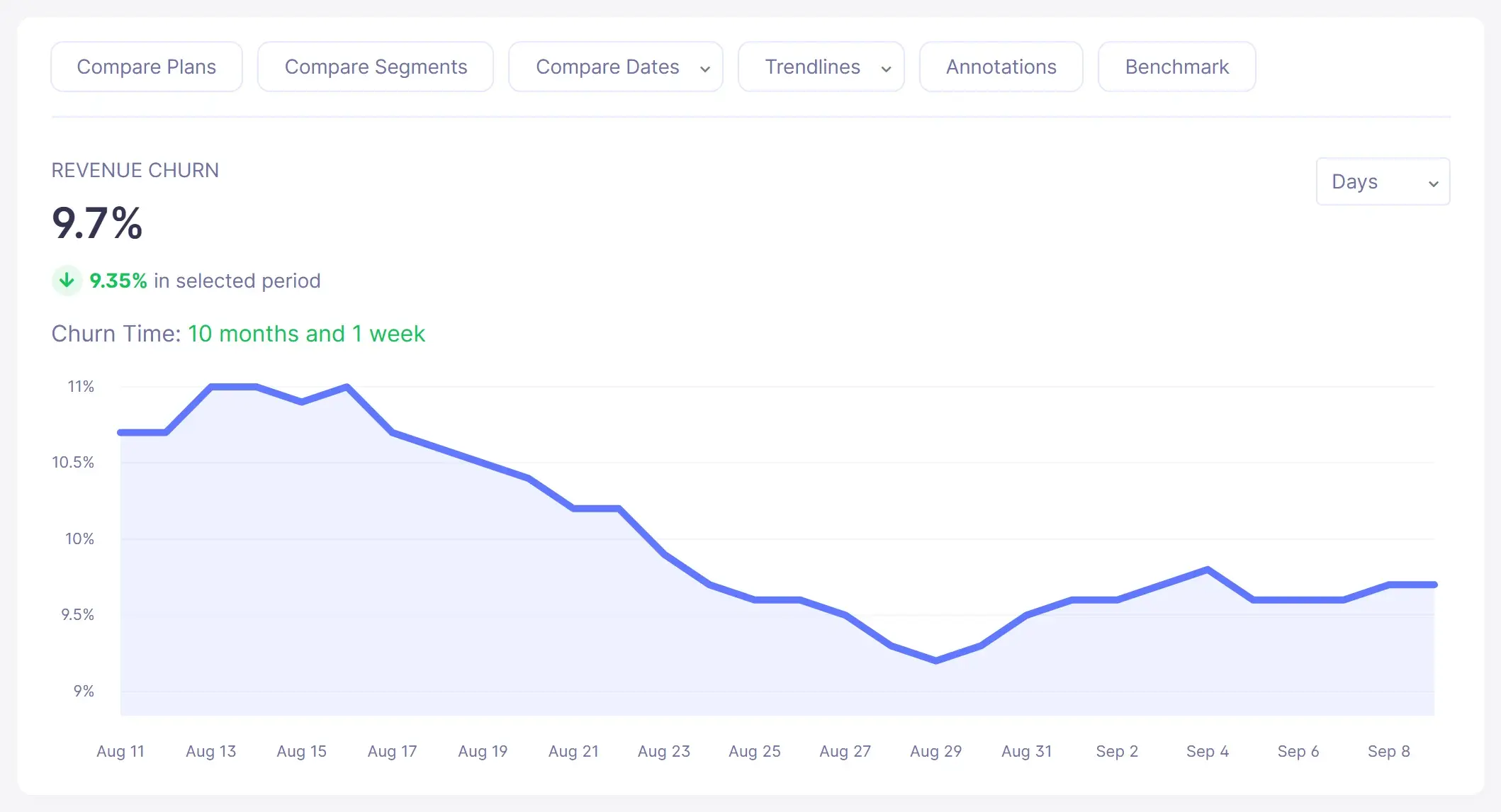
Task: Click the Aug 11 x-axis label
Action: [x=120, y=751]
